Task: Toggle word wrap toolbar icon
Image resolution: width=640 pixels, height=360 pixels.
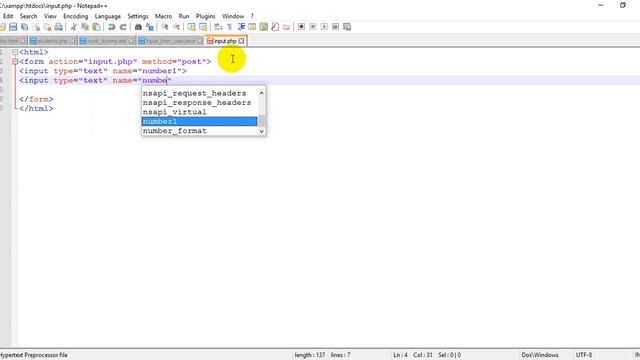Action: pyautogui.click(x=218, y=27)
